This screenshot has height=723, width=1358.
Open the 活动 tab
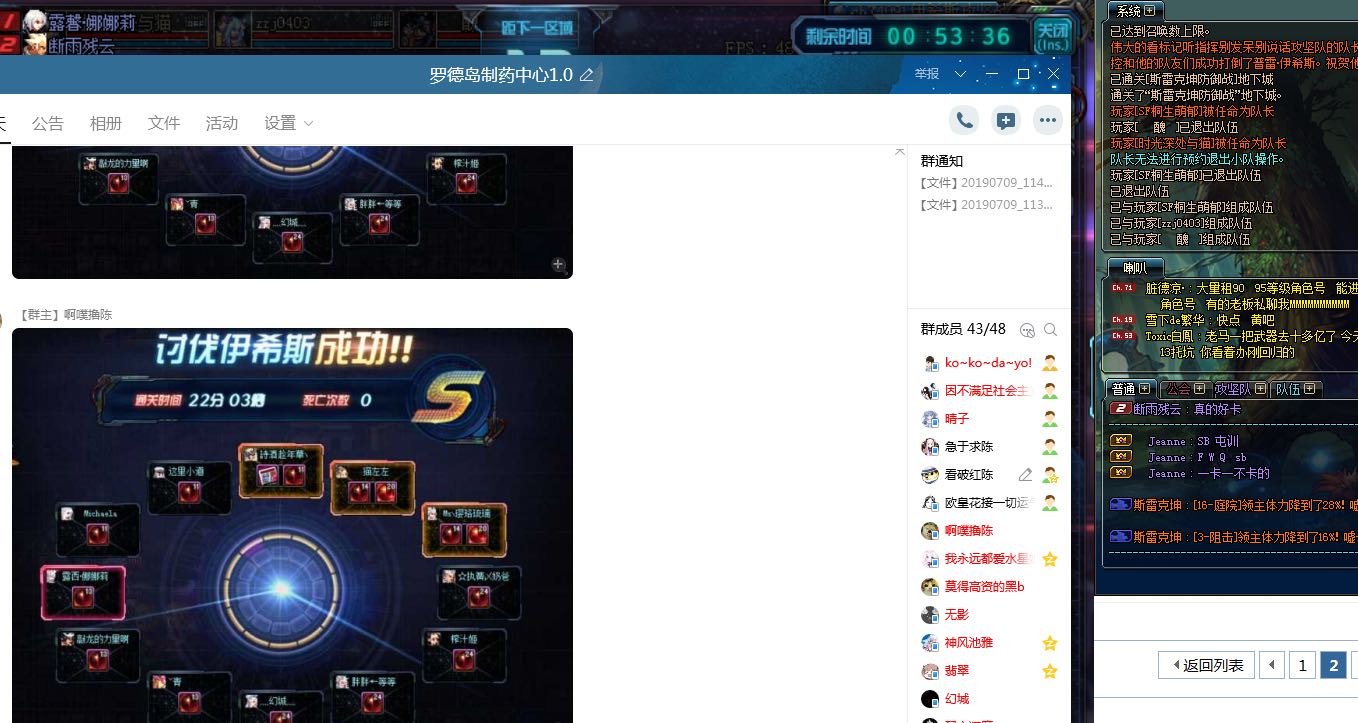pos(222,123)
